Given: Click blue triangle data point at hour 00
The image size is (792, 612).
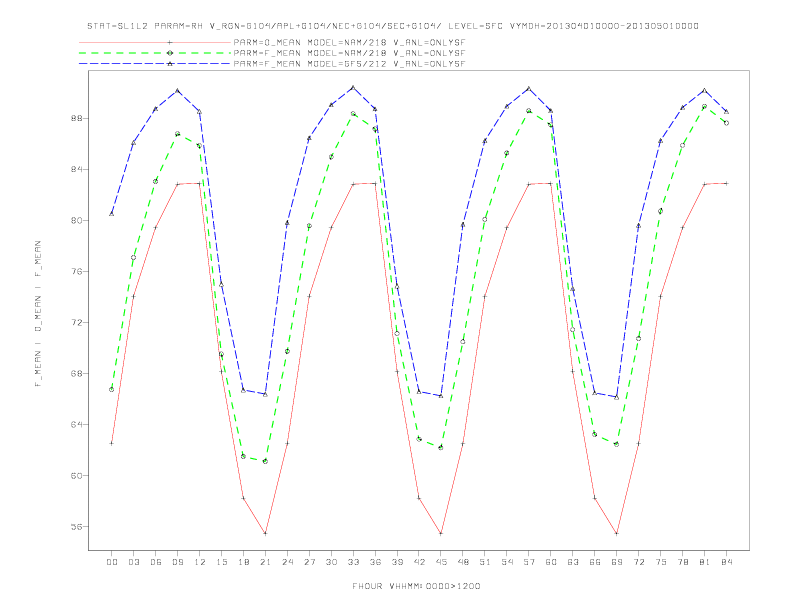Looking at the screenshot, I should [112, 214].
